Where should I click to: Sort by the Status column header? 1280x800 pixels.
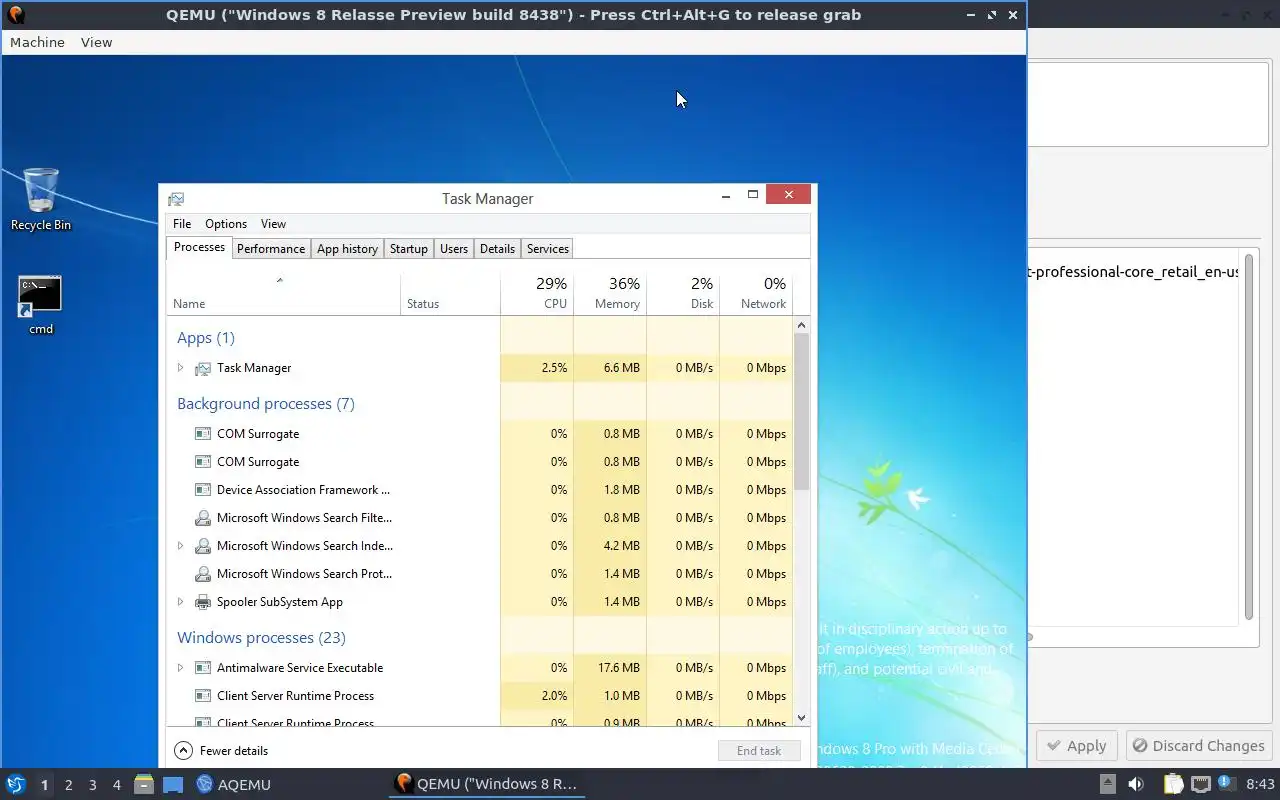pyautogui.click(x=450, y=293)
